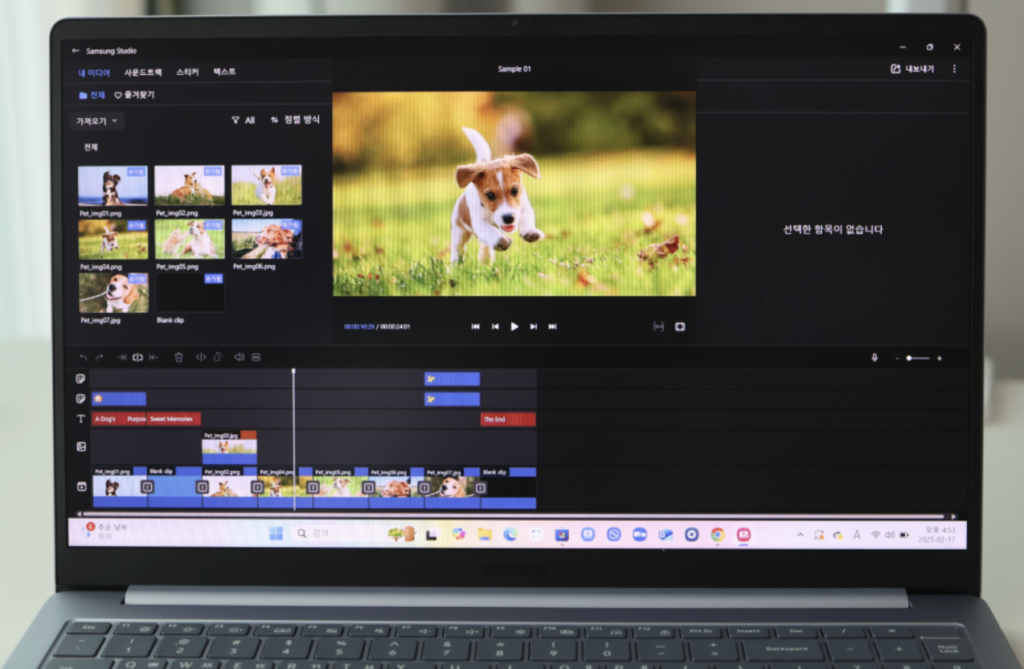This screenshot has width=1024, height=669.
Task: Click the split clip icon in timeline toolbar
Action: point(138,357)
